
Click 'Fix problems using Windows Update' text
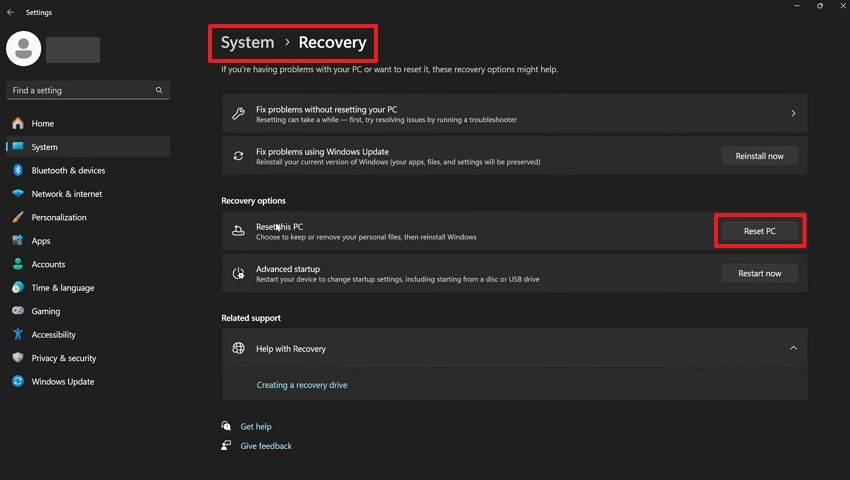pyautogui.click(x=323, y=151)
